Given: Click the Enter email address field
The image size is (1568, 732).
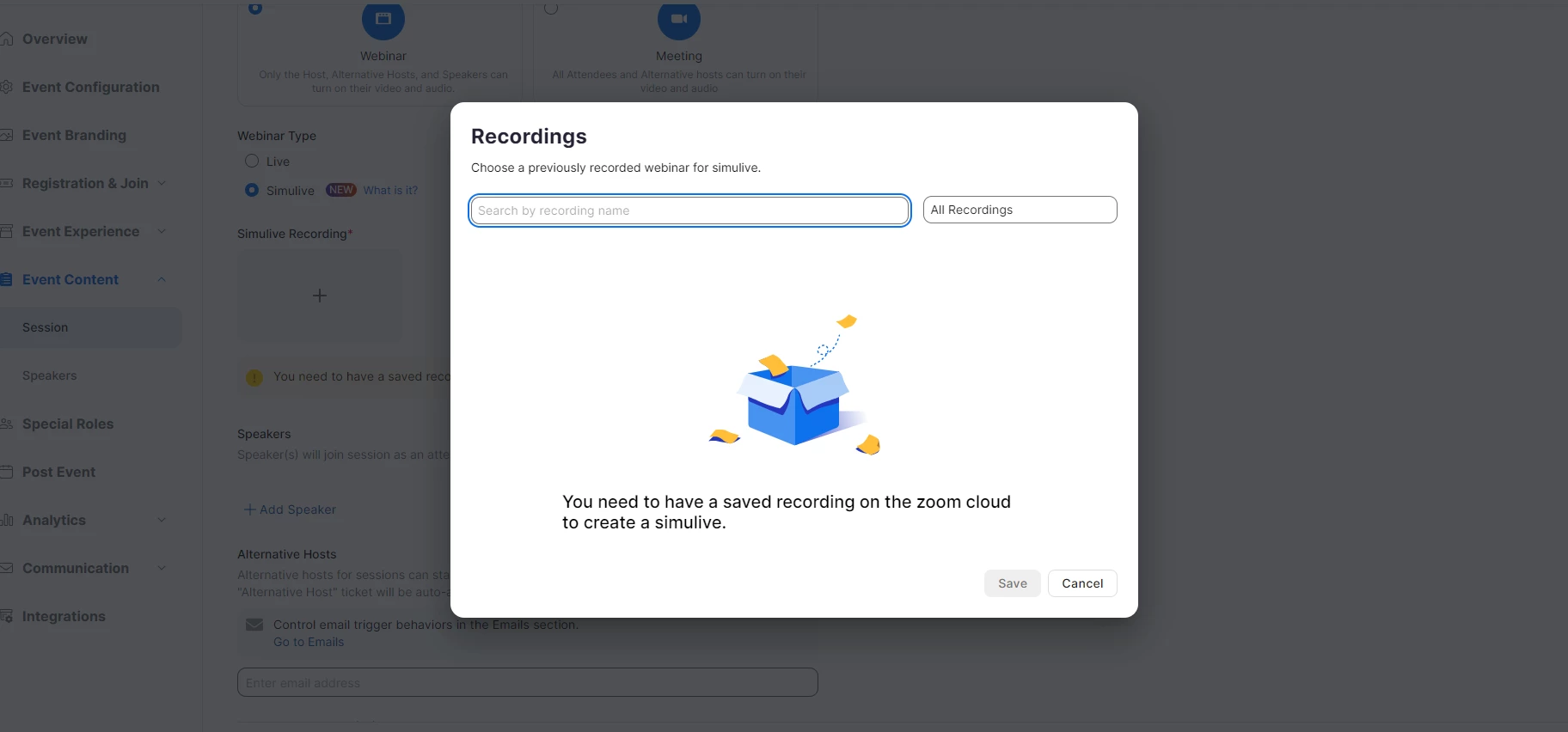Looking at the screenshot, I should click(528, 682).
